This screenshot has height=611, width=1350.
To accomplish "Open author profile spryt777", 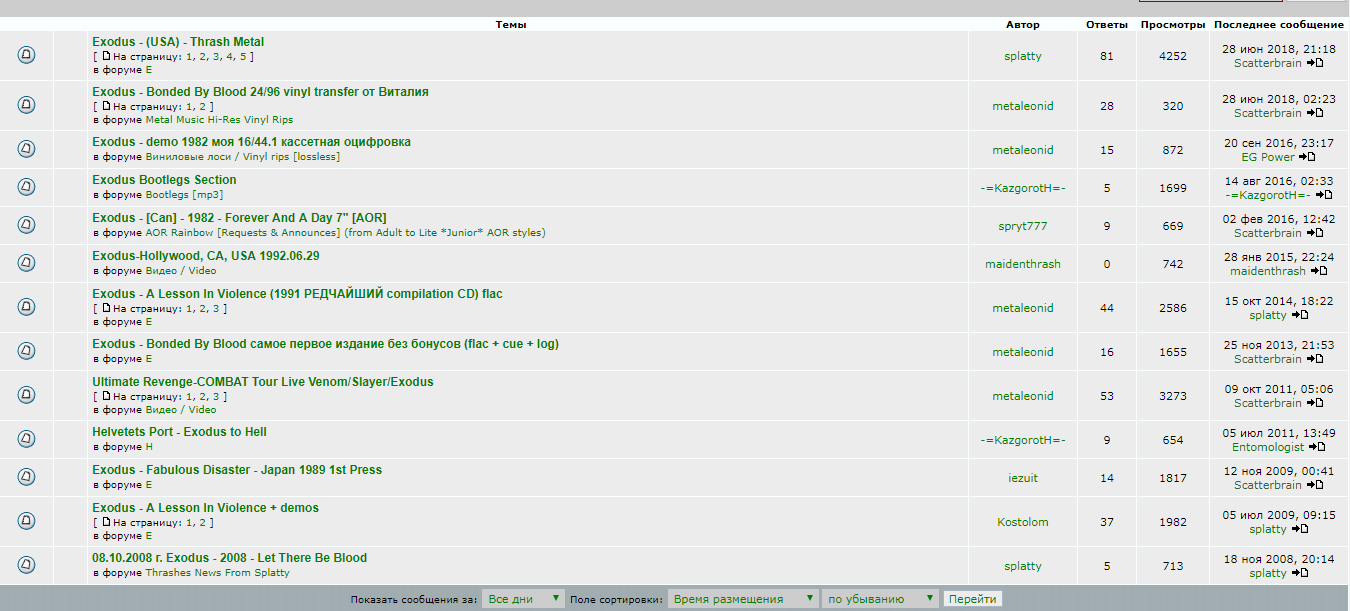I will (x=1023, y=226).
